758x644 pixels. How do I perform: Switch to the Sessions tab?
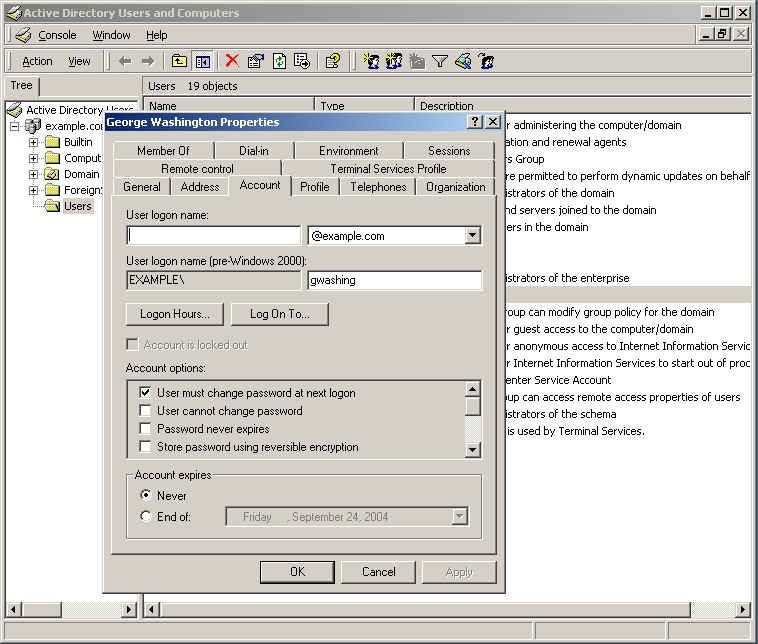click(449, 151)
